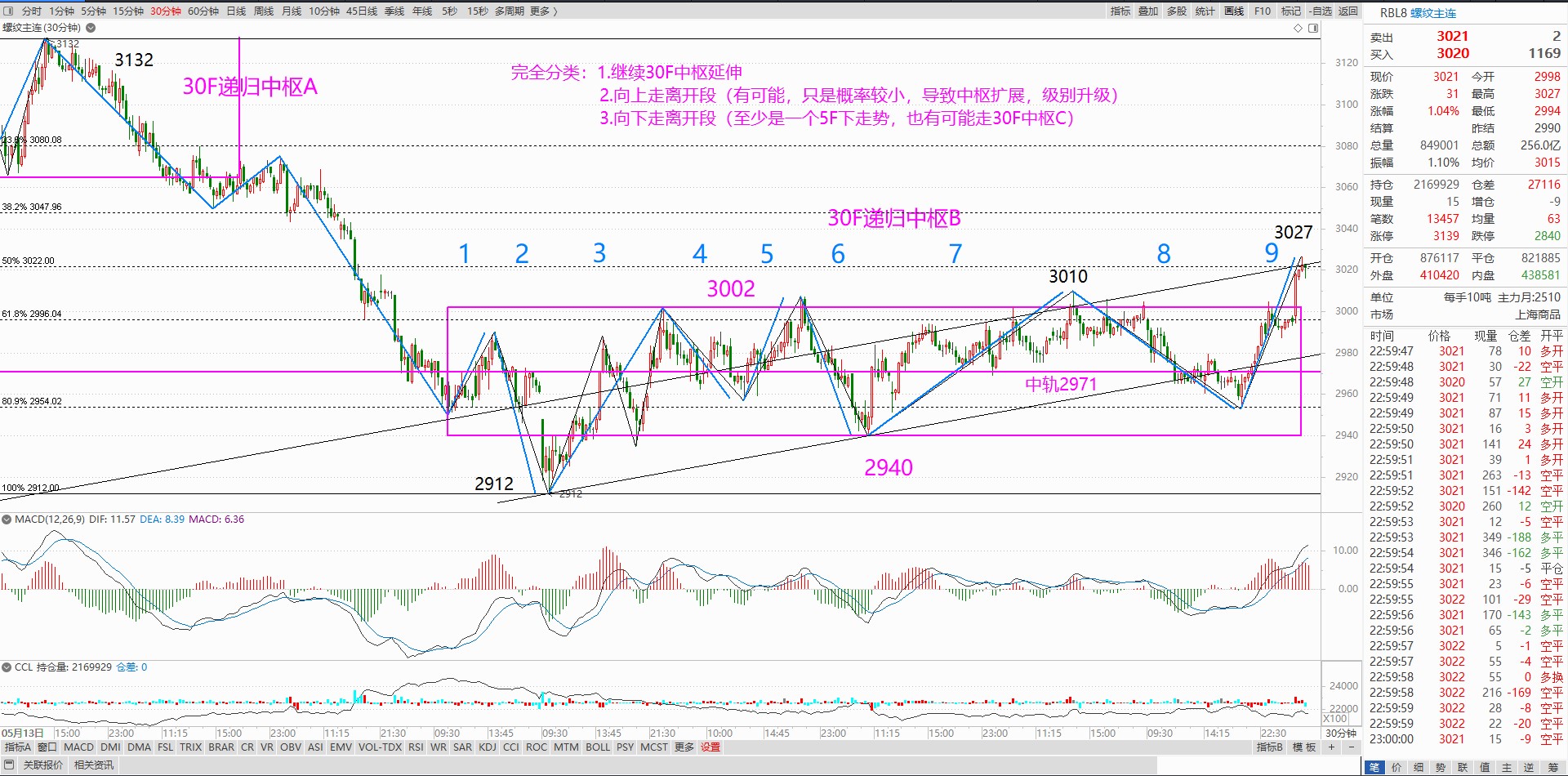Select the RSI indicator
The height and width of the screenshot is (776, 1568).
coord(416,747)
